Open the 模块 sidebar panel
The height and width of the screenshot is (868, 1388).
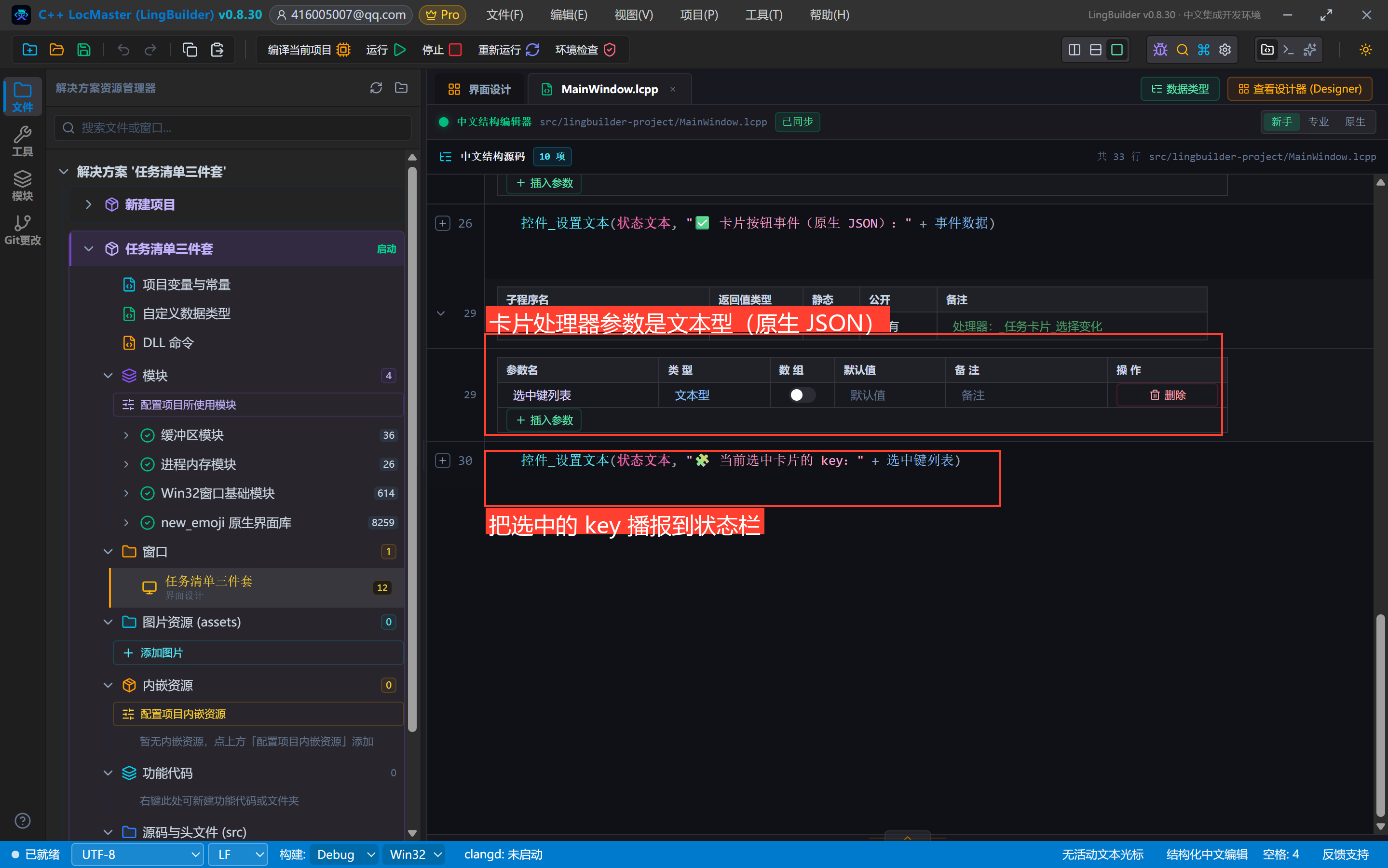click(22, 186)
